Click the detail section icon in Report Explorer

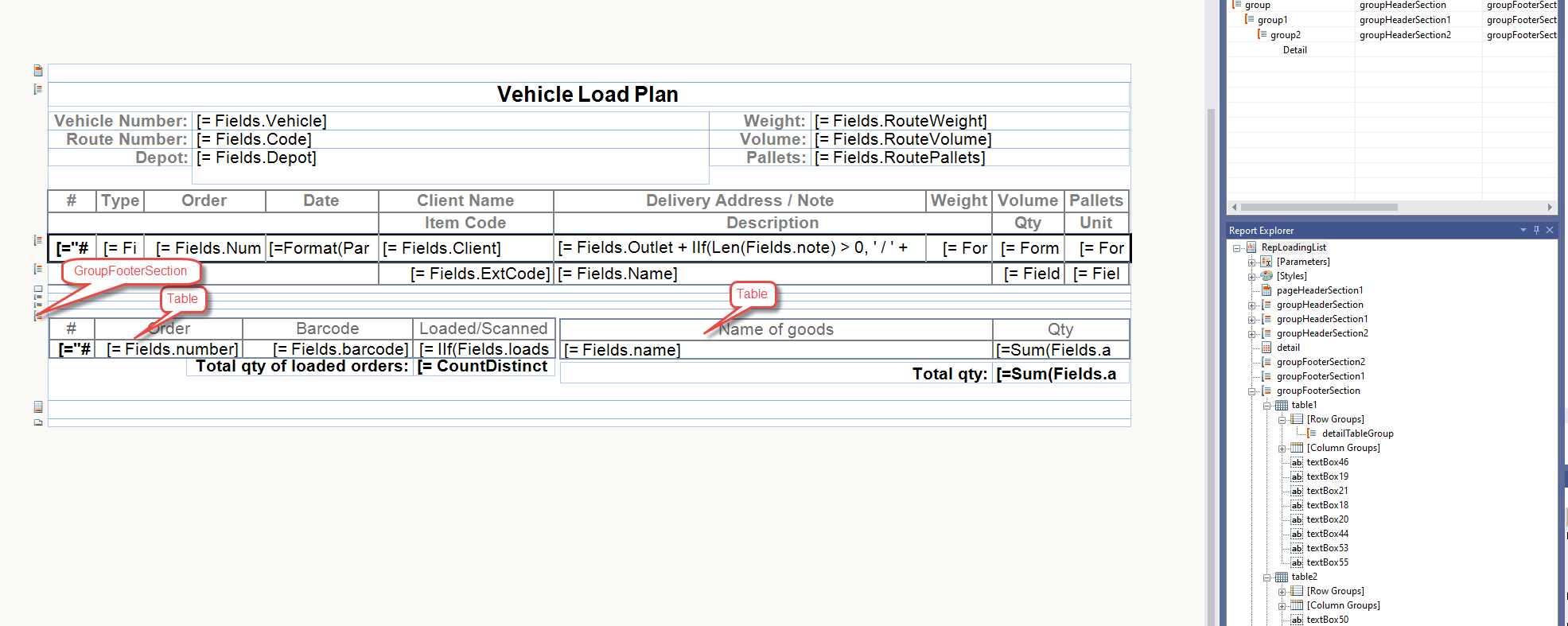click(1266, 348)
